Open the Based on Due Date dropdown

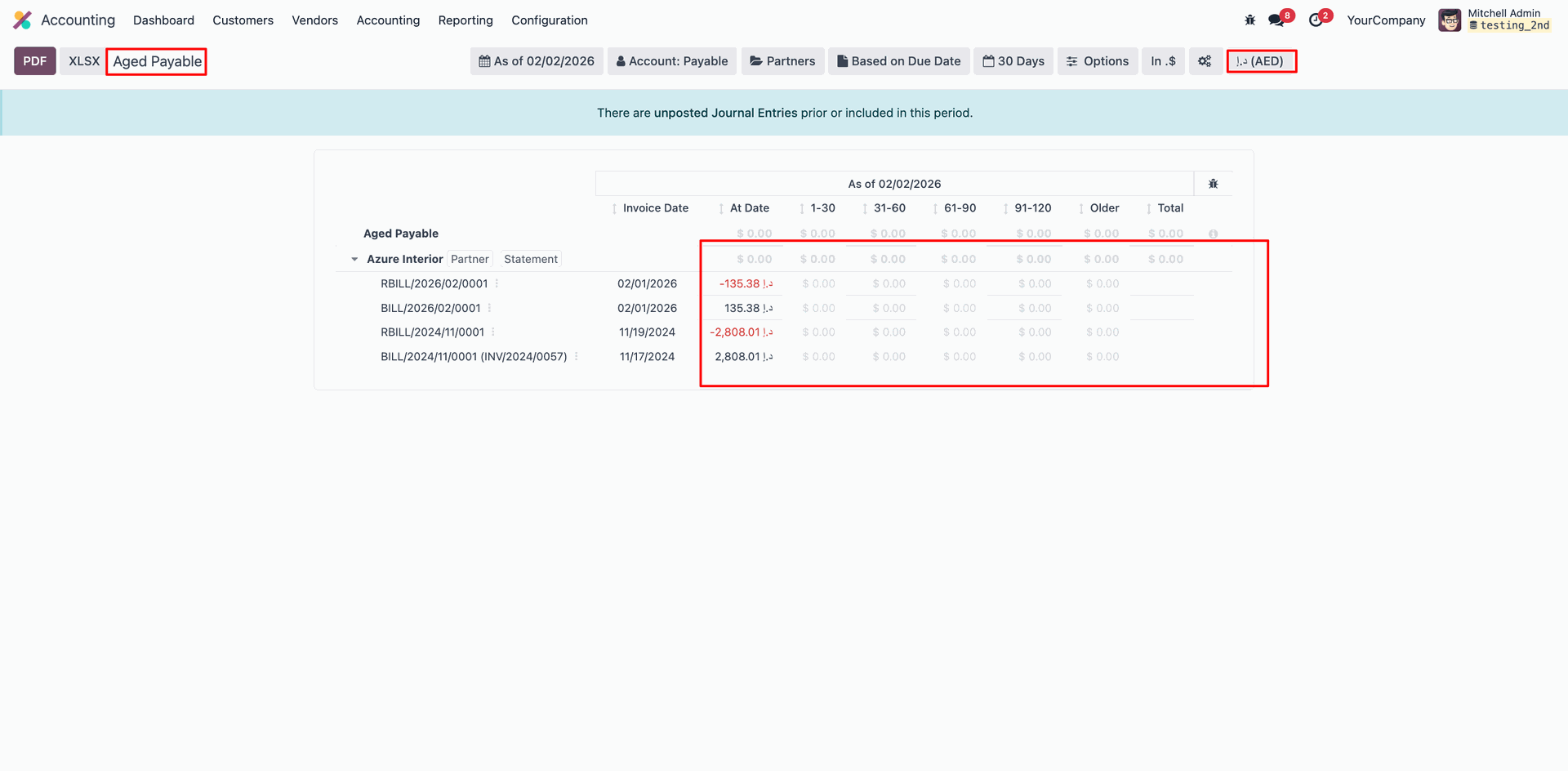pyautogui.click(x=898, y=61)
